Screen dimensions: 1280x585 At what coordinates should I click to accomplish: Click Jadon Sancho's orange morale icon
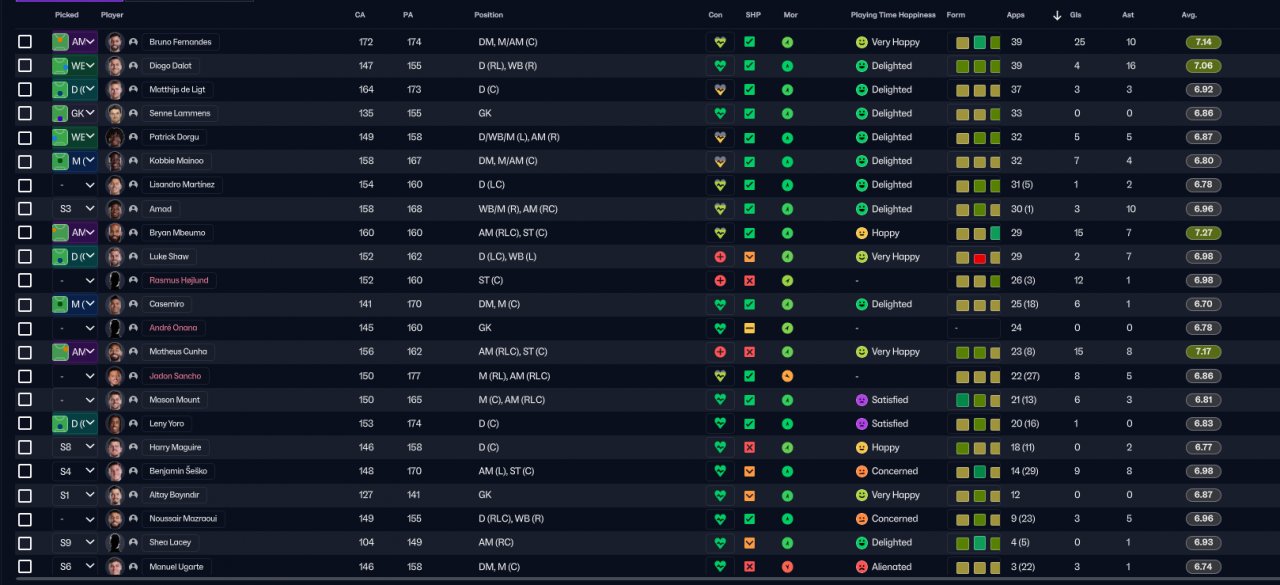pos(787,376)
